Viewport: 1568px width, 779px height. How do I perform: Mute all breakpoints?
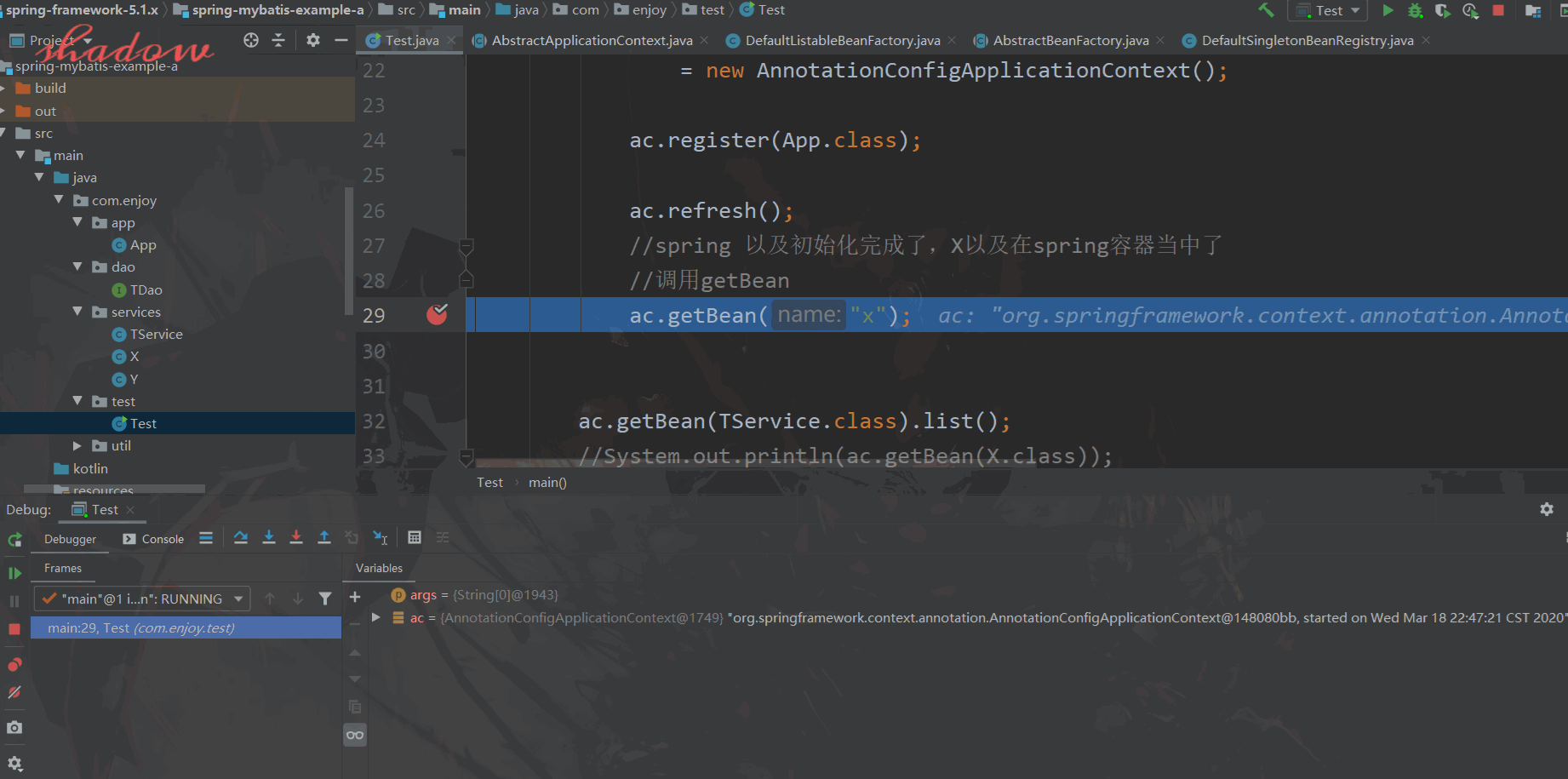14,693
